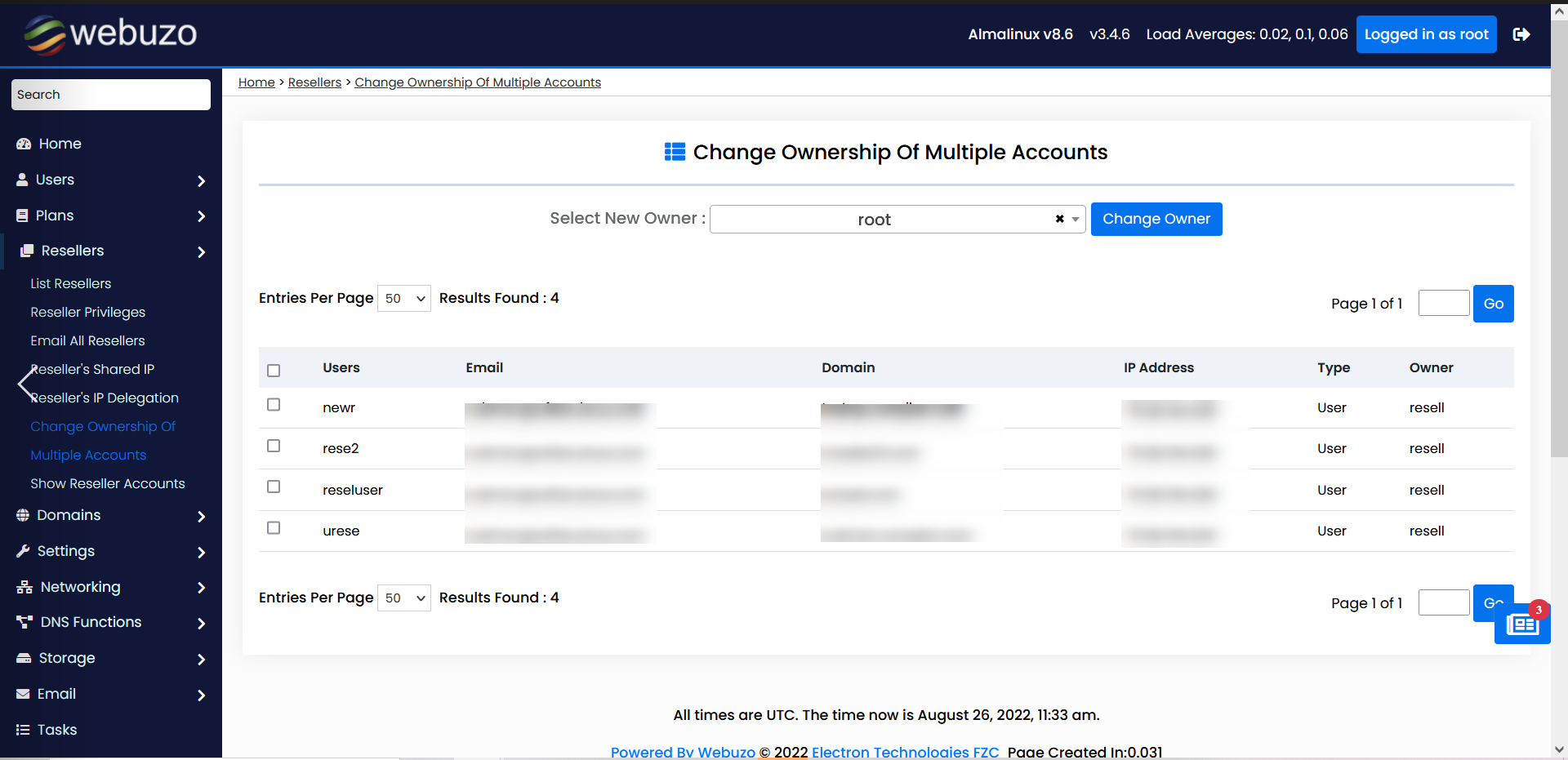Select the checkbox for user reseluser
The width and height of the screenshot is (1568, 760).
(x=274, y=487)
